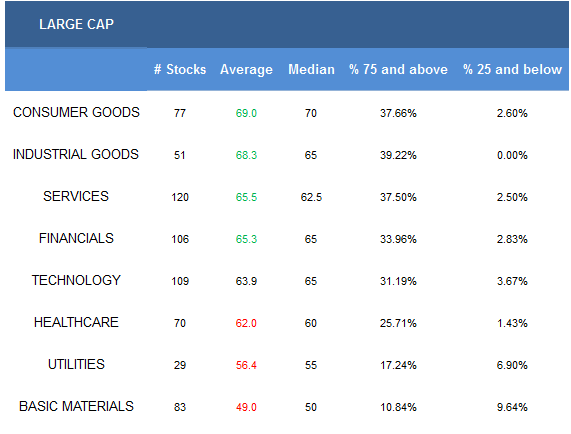571x434 pixels.
Task: Select the CONSUMER GOODS row label
Action: point(76,112)
